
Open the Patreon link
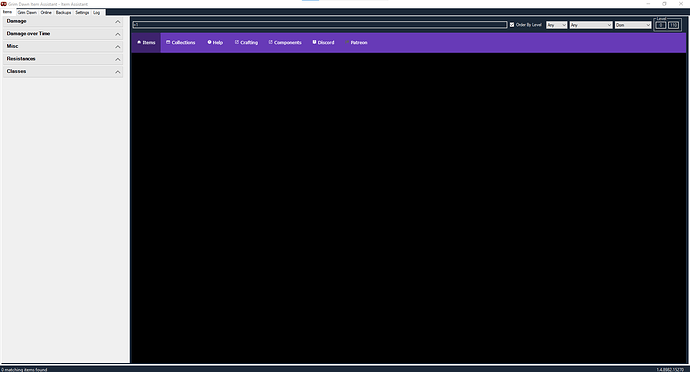coord(356,43)
